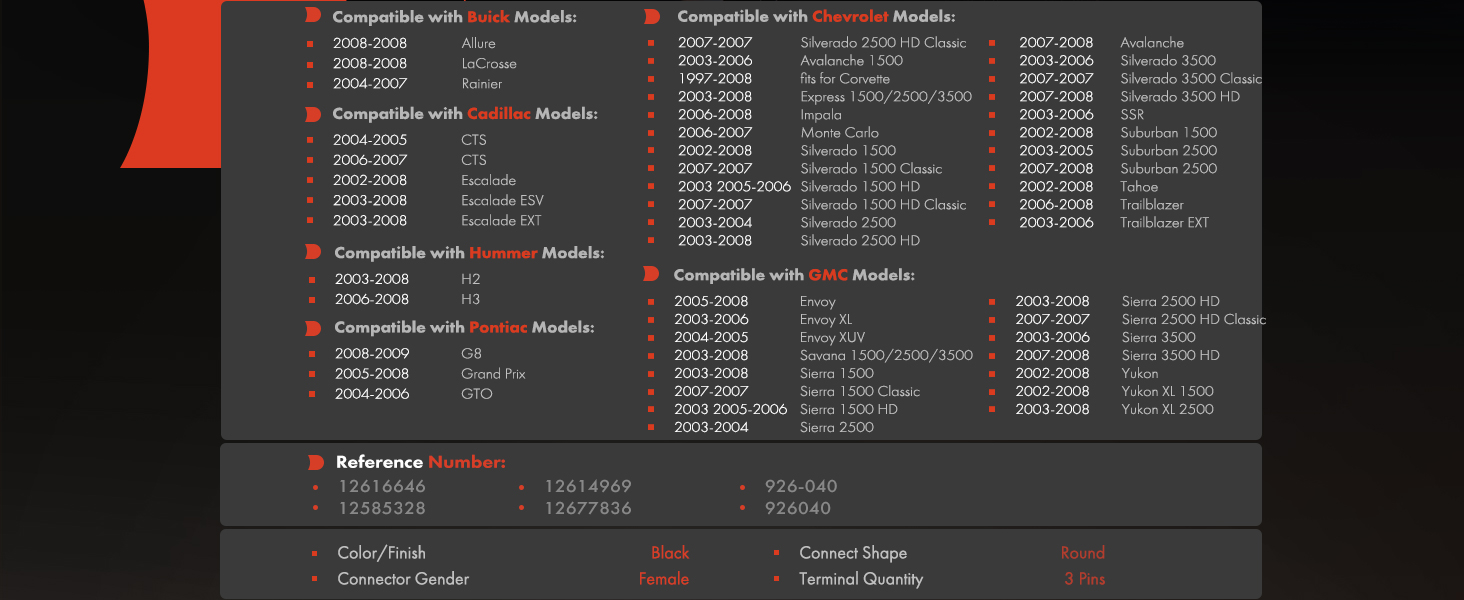
Task: Click the red marker beside GMC Models heading
Action: pyautogui.click(x=651, y=274)
